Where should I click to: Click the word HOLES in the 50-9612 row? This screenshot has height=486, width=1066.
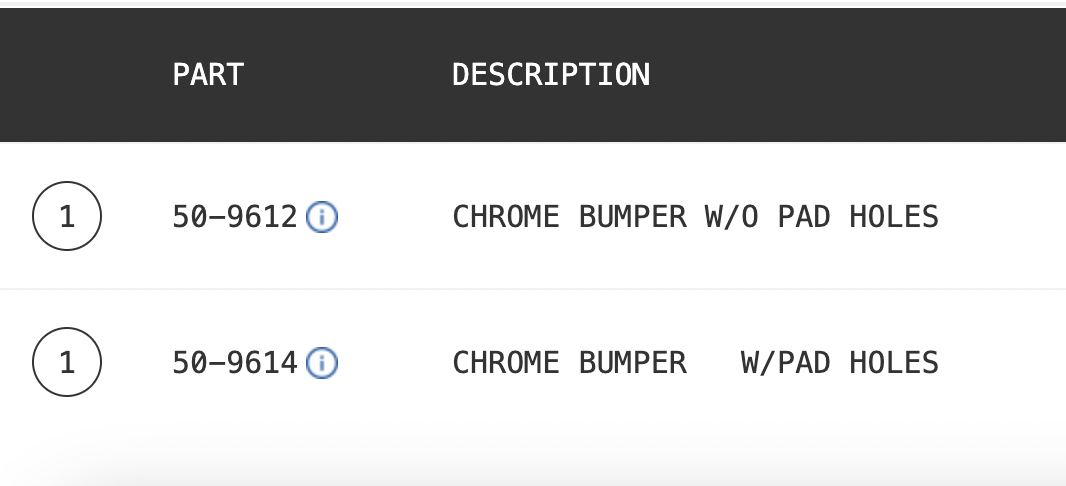tap(894, 218)
